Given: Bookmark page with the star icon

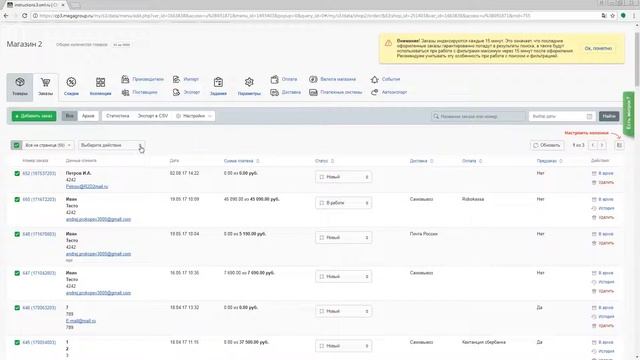Looking at the screenshot, I should pos(613,16).
